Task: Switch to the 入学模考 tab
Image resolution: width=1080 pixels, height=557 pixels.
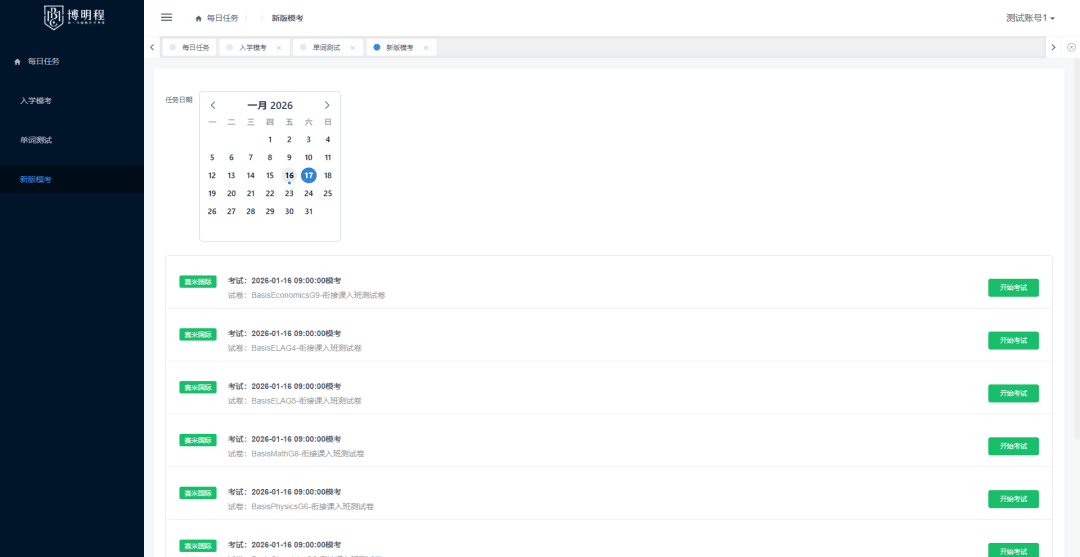Action: tap(252, 48)
